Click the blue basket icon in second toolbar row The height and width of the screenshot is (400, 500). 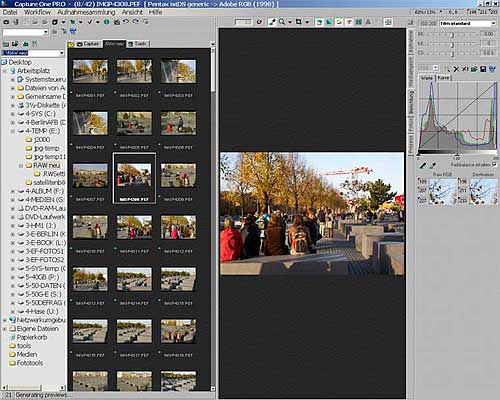coord(73,32)
